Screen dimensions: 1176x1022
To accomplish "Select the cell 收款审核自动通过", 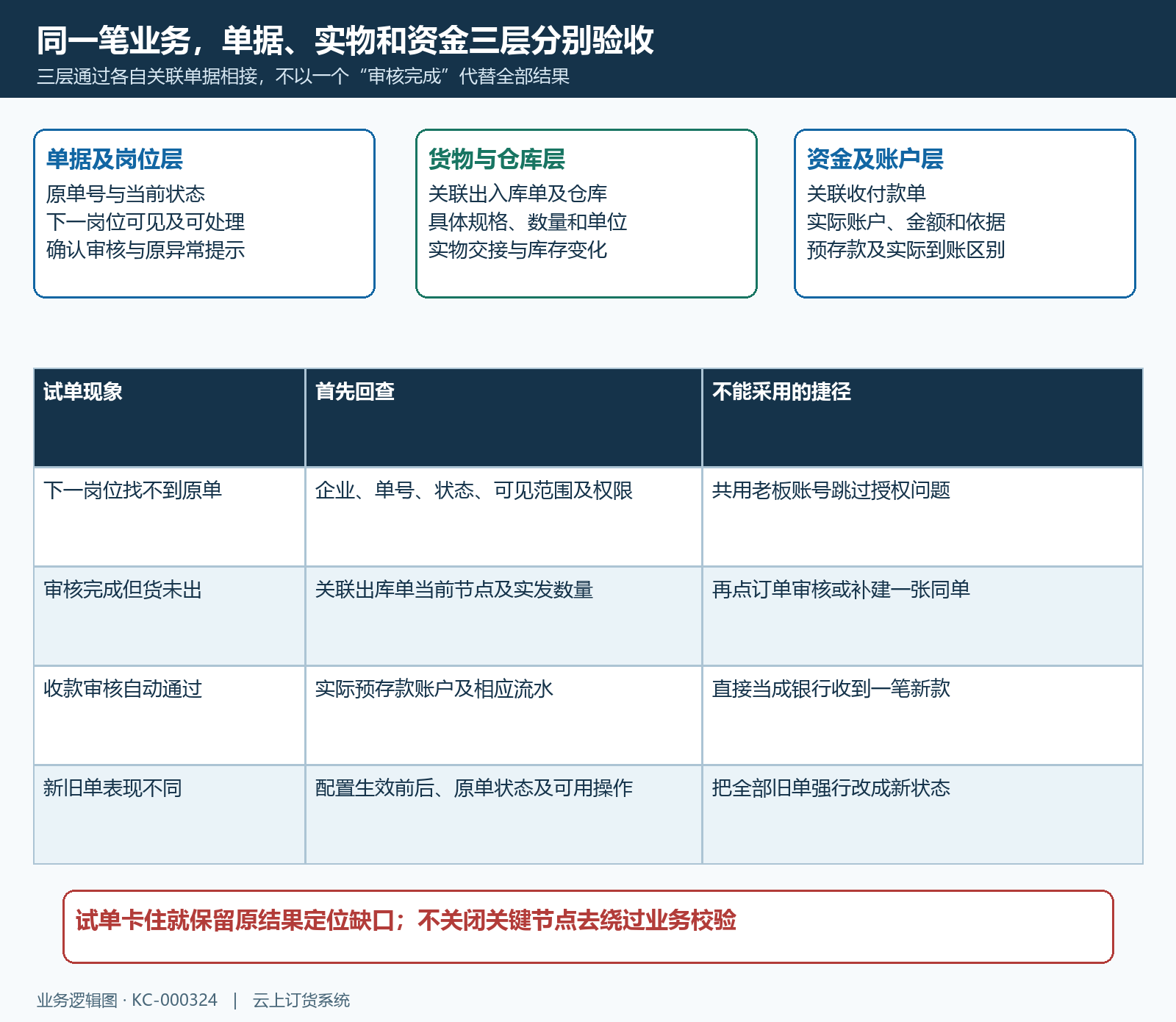I will pyautogui.click(x=169, y=715).
